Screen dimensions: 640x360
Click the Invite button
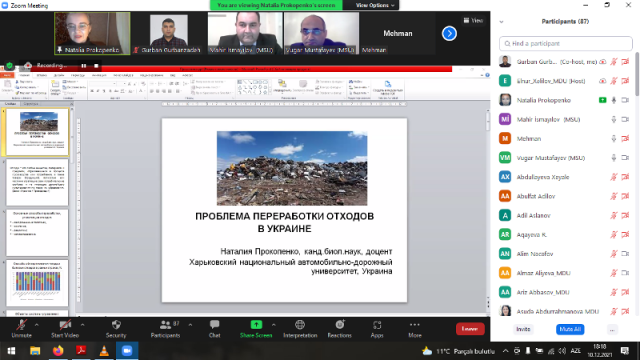click(x=523, y=329)
